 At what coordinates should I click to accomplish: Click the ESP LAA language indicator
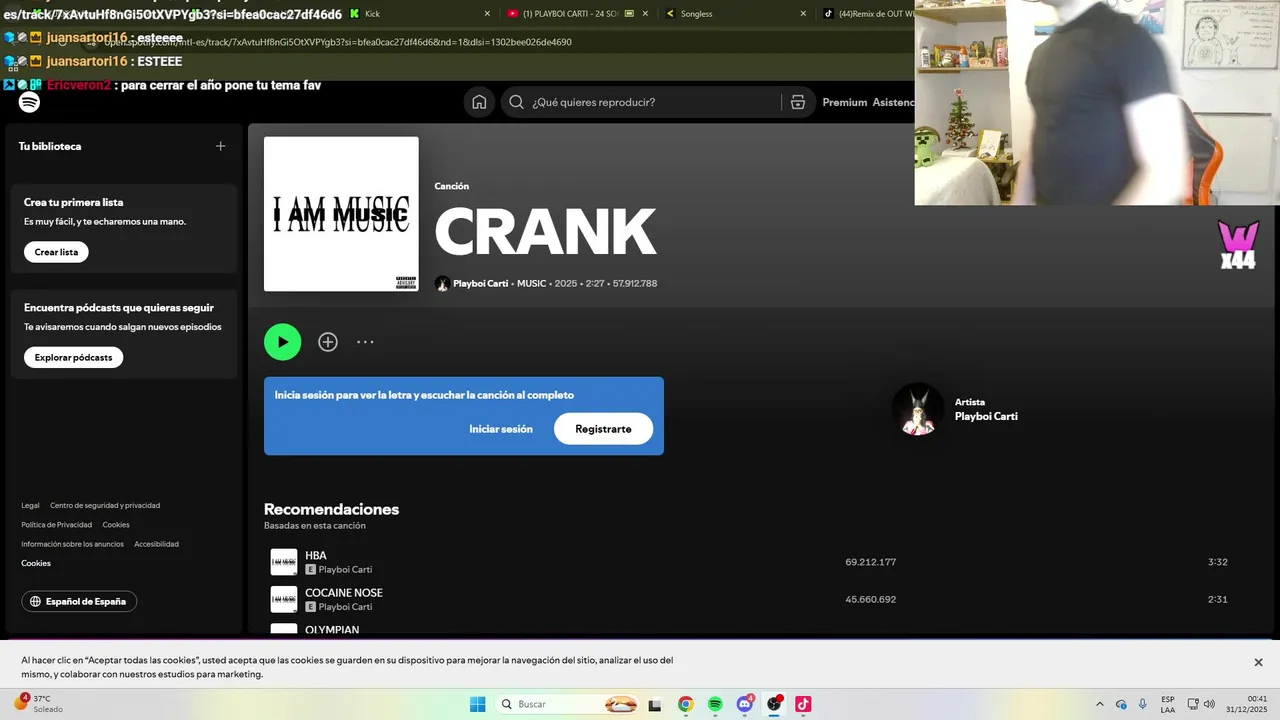click(x=1168, y=704)
